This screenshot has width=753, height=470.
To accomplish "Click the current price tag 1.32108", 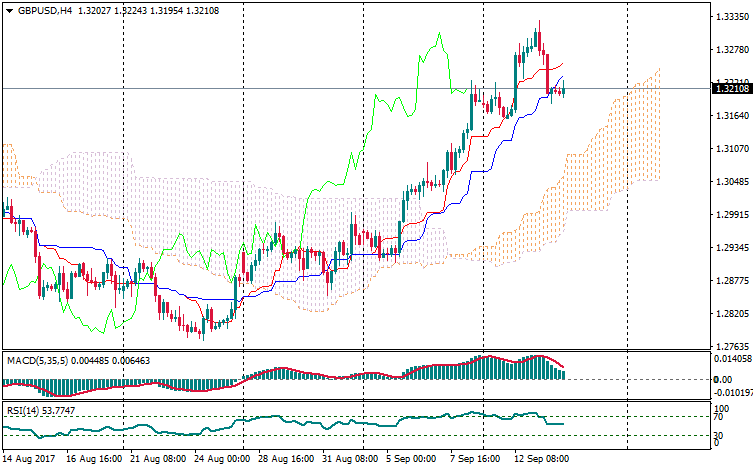I will 733,89.
